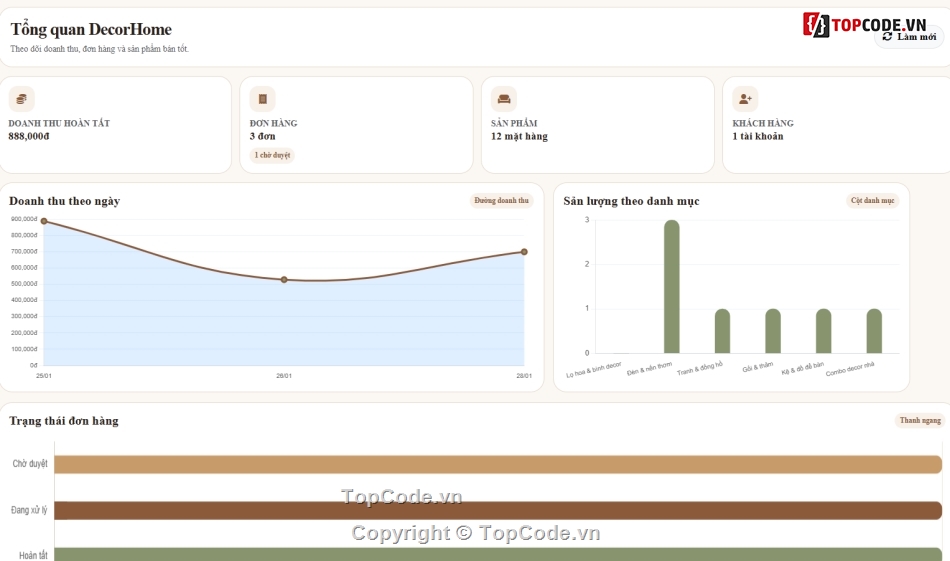This screenshot has width=950, height=561.
Task: Click the "3 đơn" order count
Action: pos(262,136)
